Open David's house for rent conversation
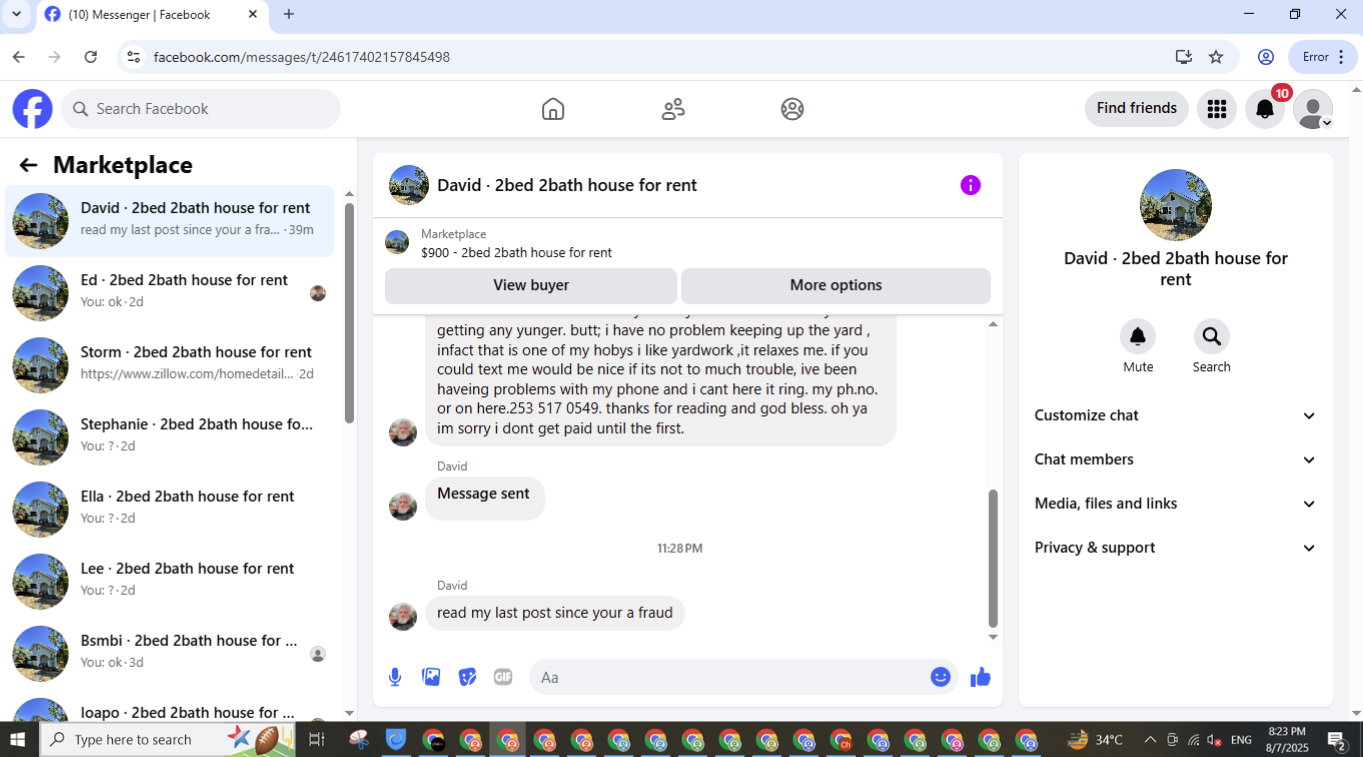Screen dimensions: 1363x757 coord(170,221)
